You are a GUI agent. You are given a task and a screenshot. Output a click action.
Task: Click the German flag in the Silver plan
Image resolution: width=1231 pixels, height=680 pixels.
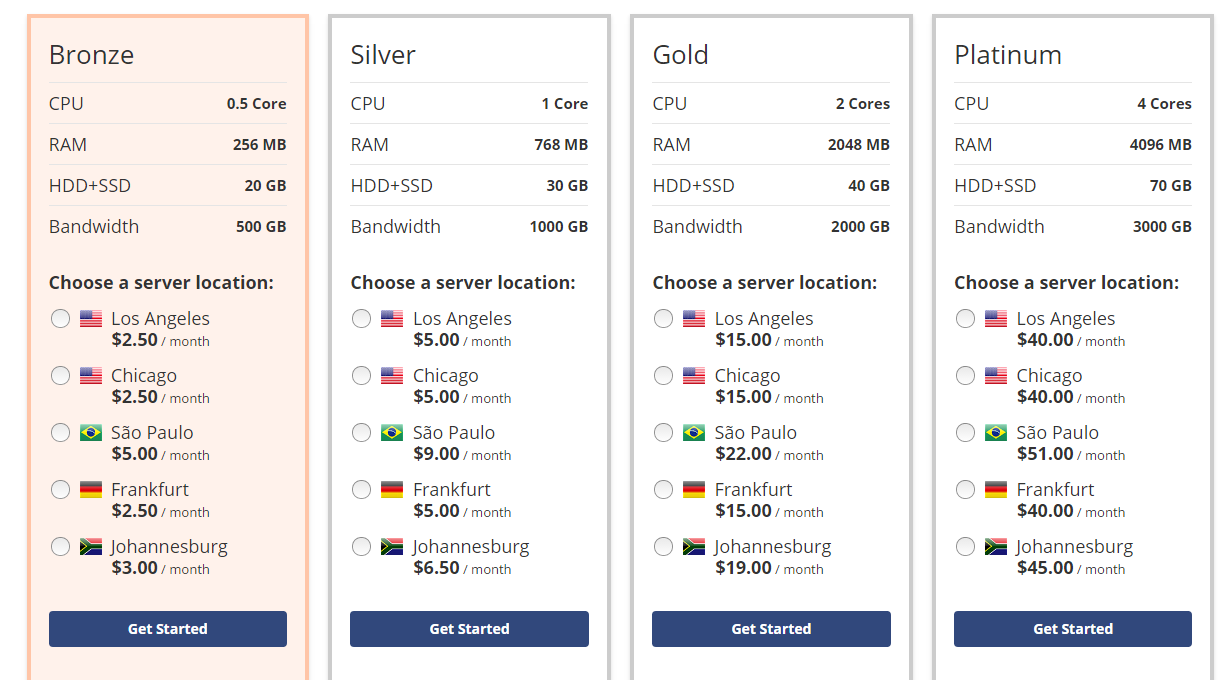tap(392, 490)
